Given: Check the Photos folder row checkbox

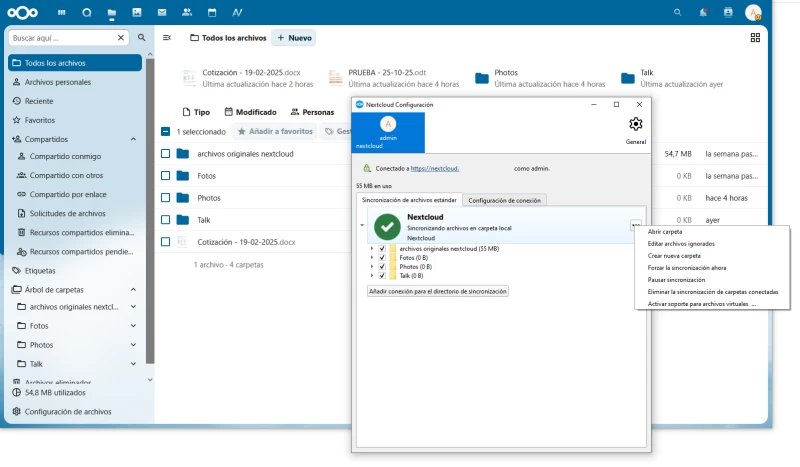Looking at the screenshot, I should 165,198.
